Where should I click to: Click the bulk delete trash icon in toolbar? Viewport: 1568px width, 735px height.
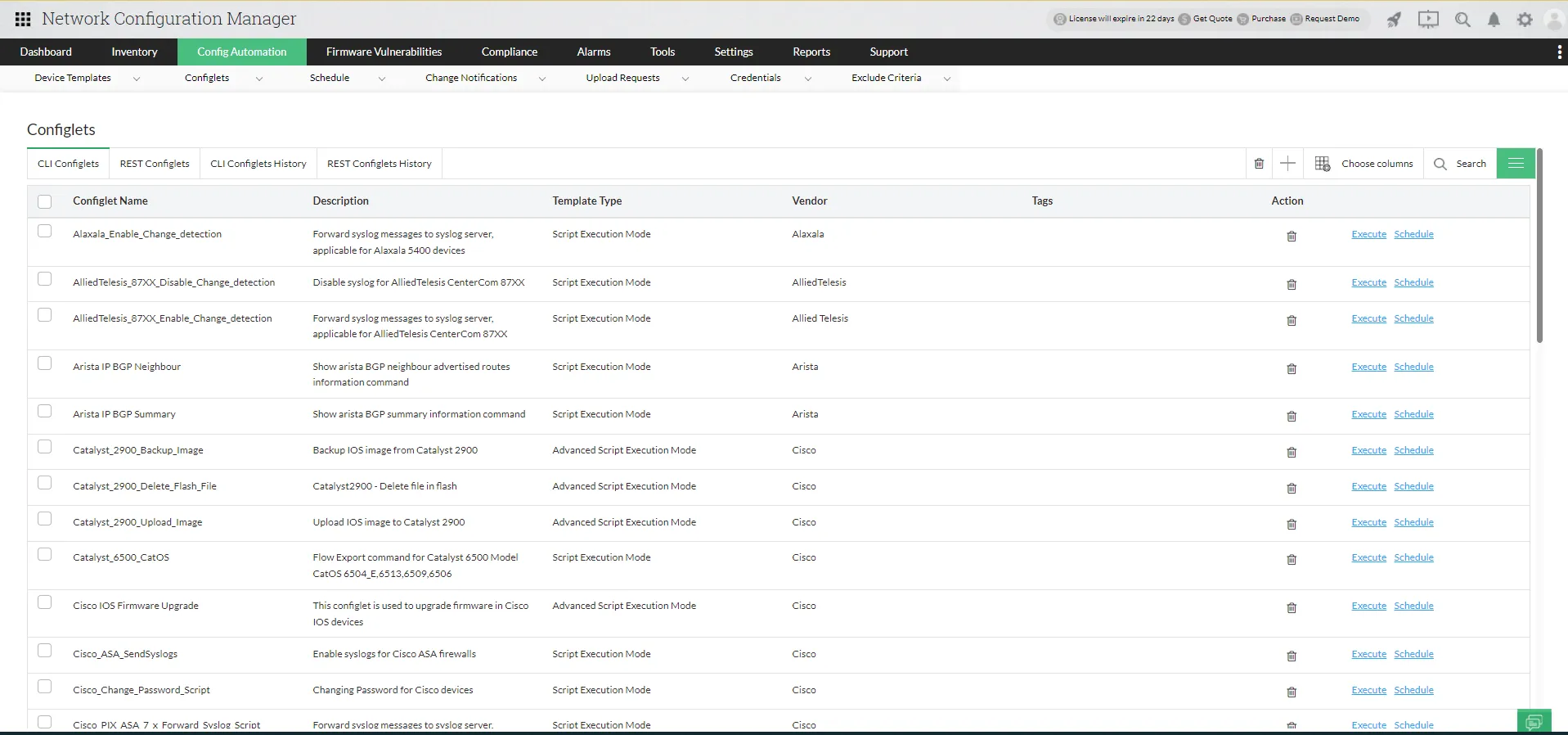1259,164
